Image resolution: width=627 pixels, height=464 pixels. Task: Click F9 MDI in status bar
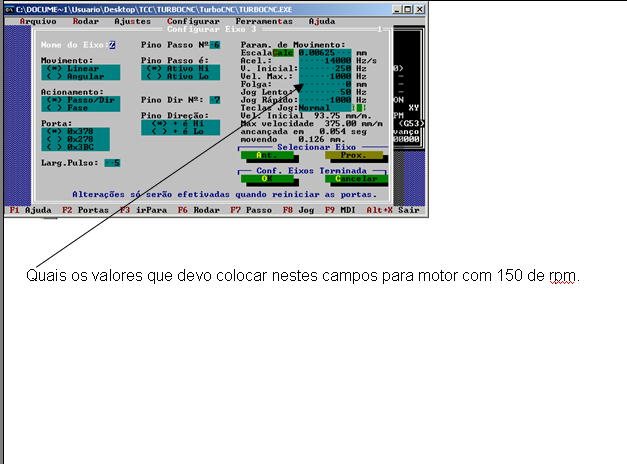tap(340, 210)
